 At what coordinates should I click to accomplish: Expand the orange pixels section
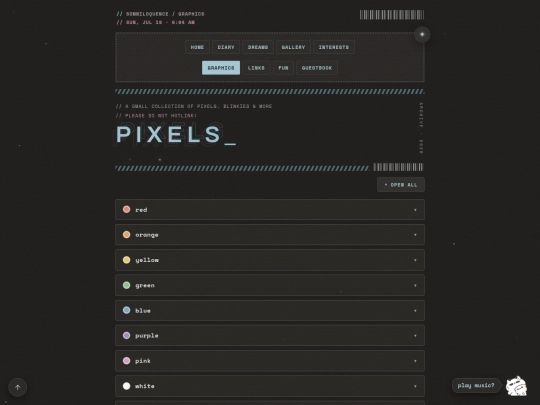[x=270, y=235]
